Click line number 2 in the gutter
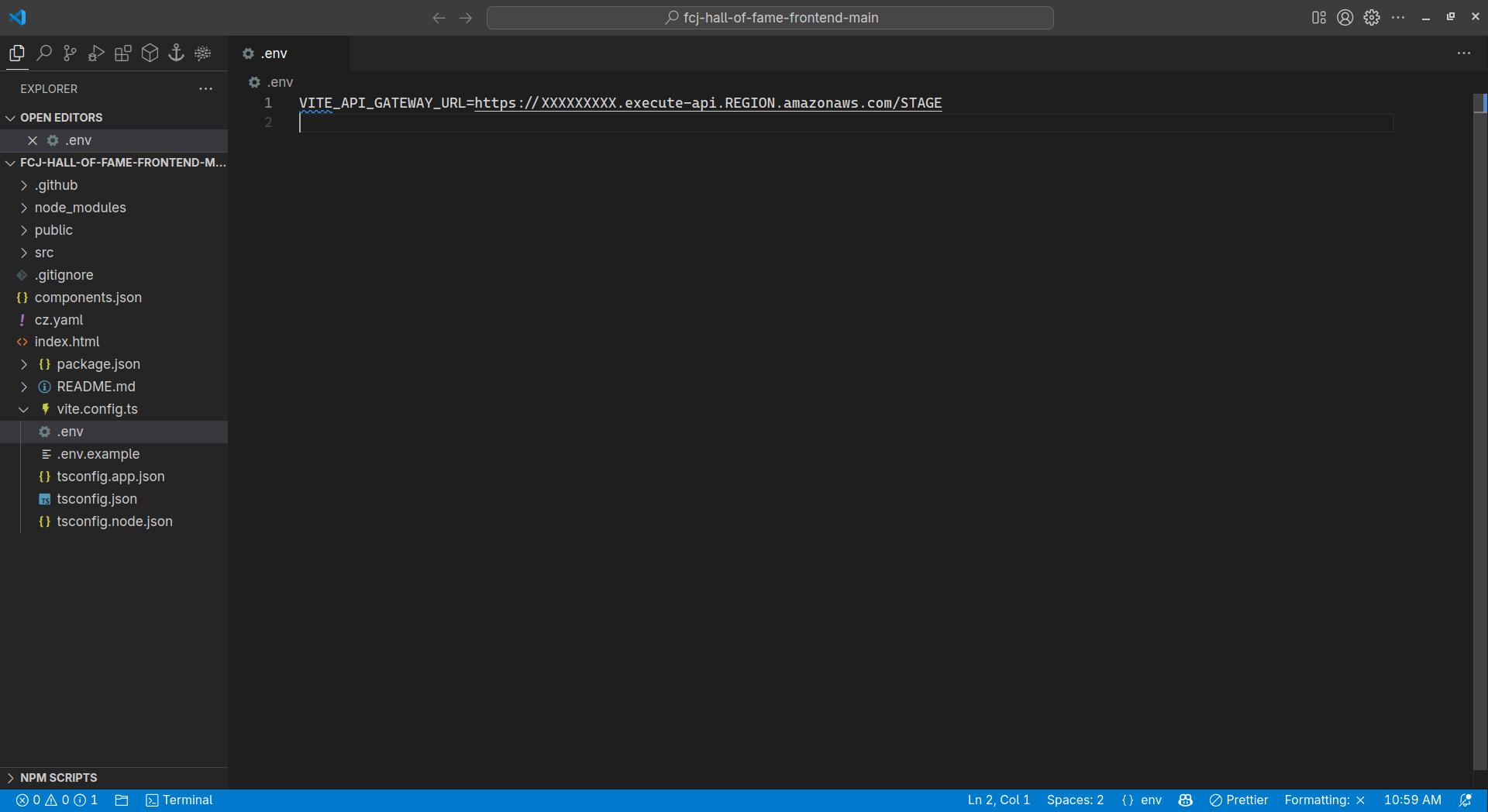Screen dimensions: 1488x812 click(268, 122)
